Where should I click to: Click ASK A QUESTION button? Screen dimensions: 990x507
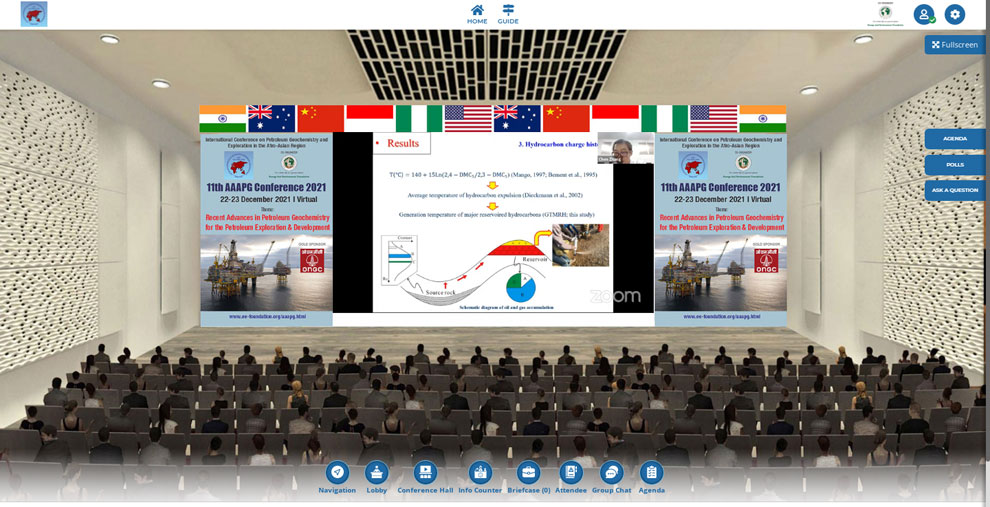click(x=955, y=190)
